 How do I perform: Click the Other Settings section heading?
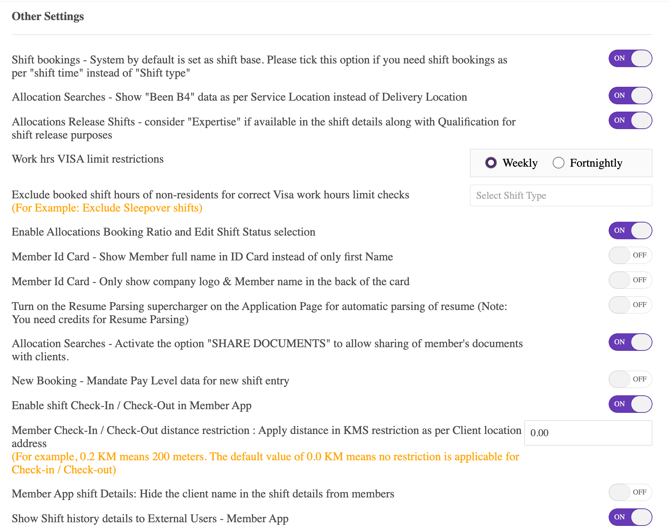[x=48, y=17]
